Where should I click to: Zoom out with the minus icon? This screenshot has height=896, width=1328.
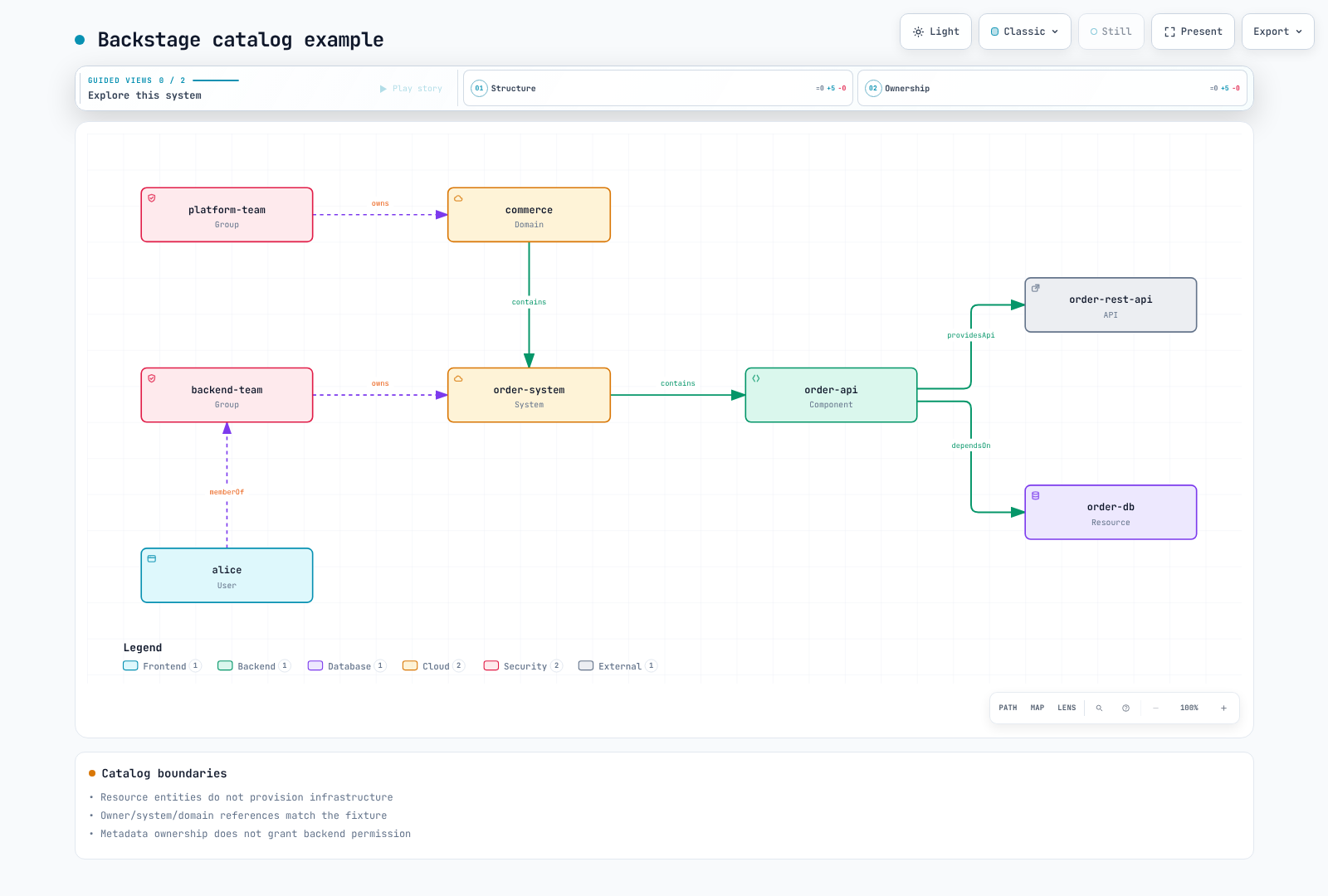1155,708
